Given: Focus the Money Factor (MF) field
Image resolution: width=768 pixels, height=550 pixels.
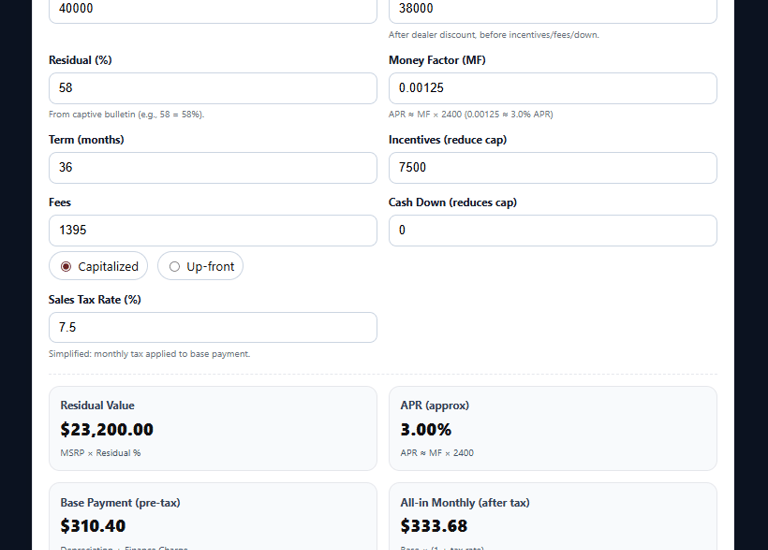Looking at the screenshot, I should (x=552, y=88).
